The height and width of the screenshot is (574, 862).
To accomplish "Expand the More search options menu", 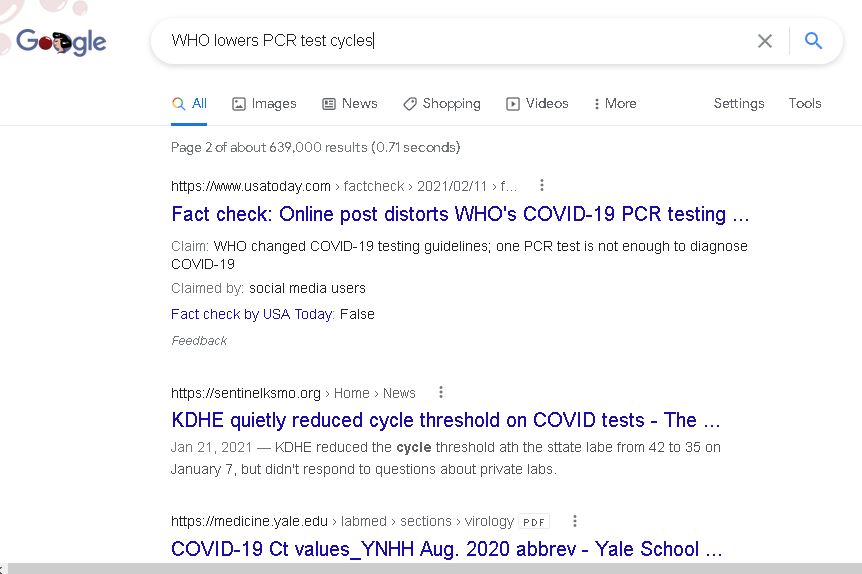I will click(615, 103).
